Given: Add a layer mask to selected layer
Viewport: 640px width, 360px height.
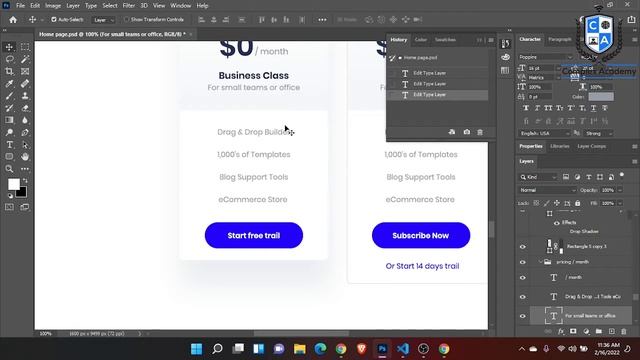Looking at the screenshot, I should click(x=573, y=331).
